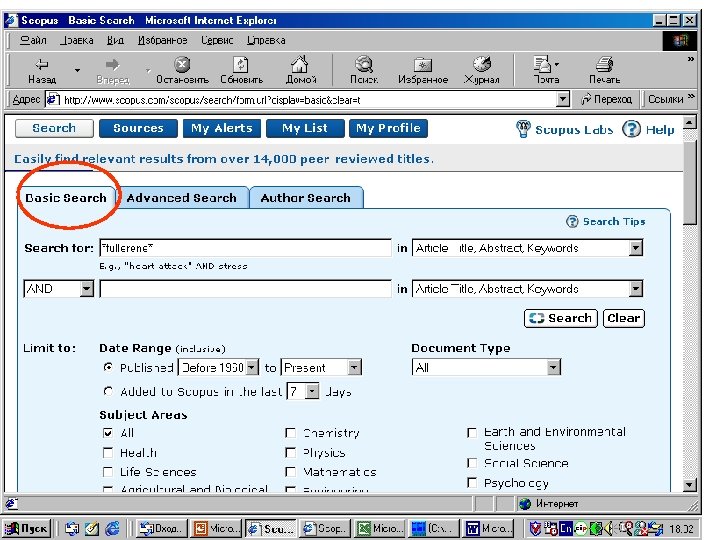Check the Health subject checkbox
This screenshot has width=720, height=540.
(108, 453)
